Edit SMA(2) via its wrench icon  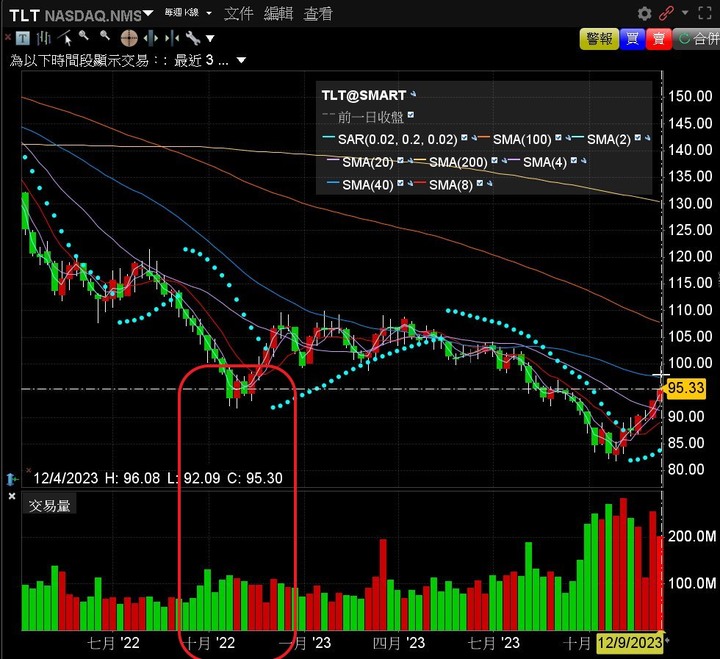click(647, 138)
